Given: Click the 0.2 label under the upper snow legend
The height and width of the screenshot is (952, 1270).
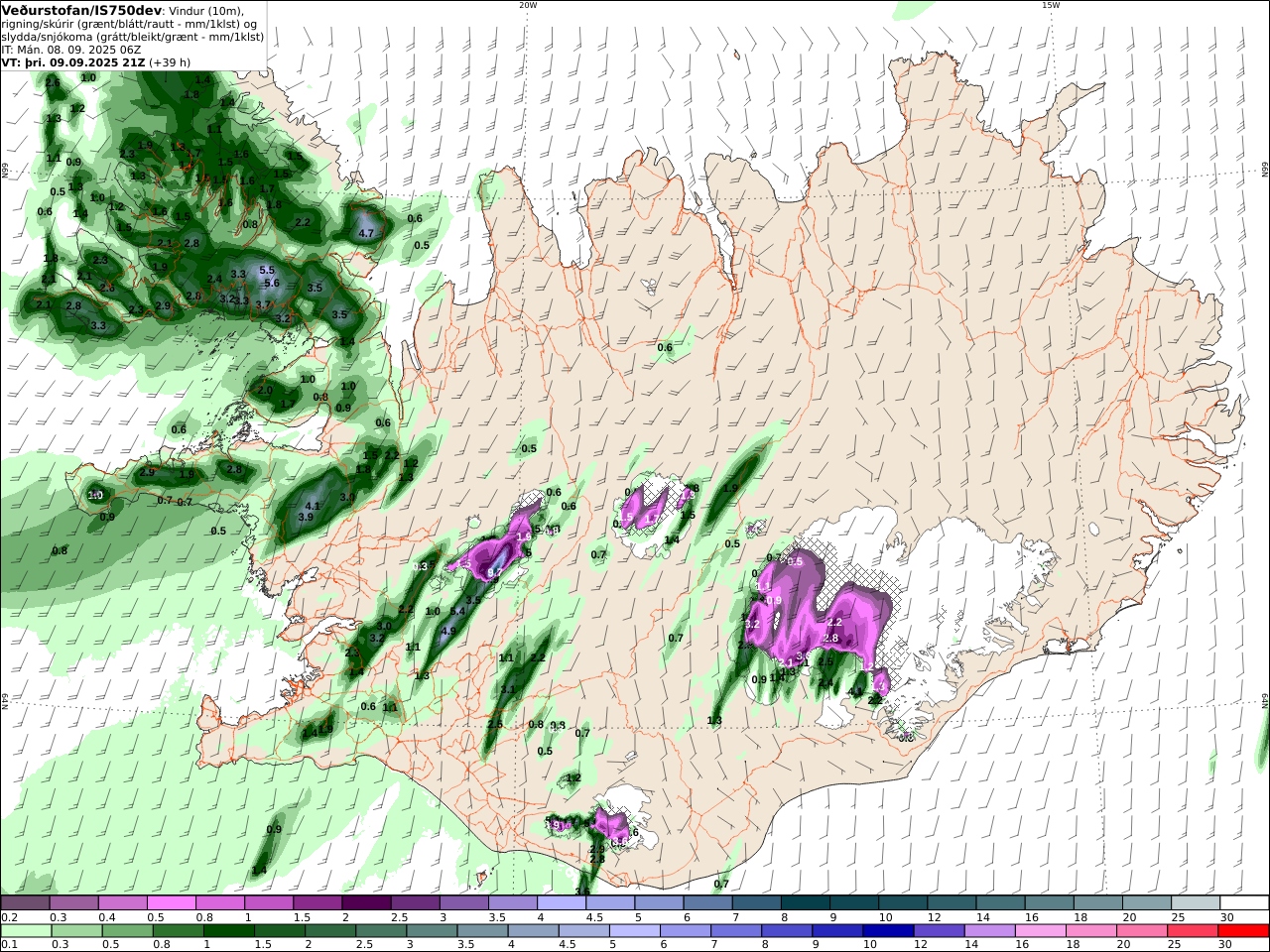Looking at the screenshot, I should pos(8,917).
